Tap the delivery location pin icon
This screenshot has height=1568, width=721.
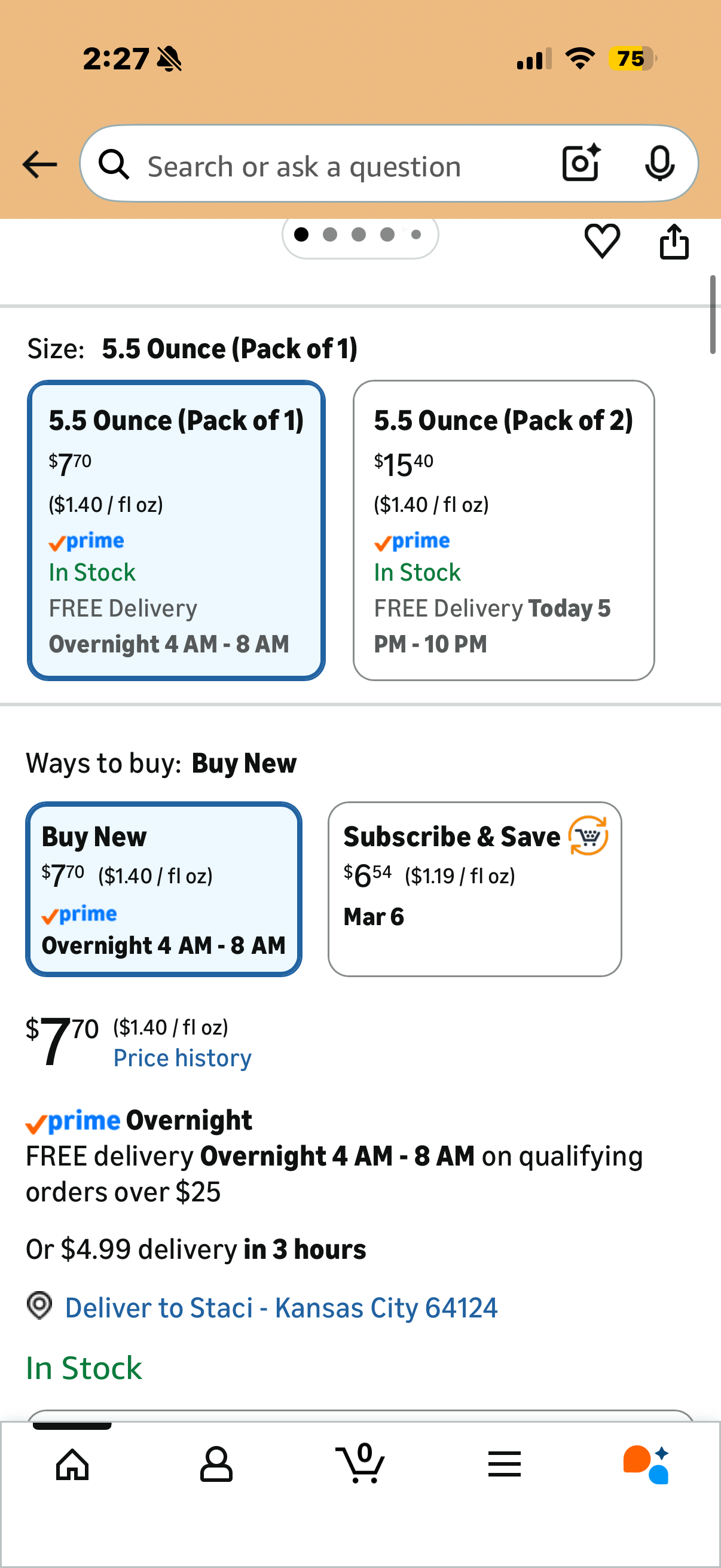39,1306
